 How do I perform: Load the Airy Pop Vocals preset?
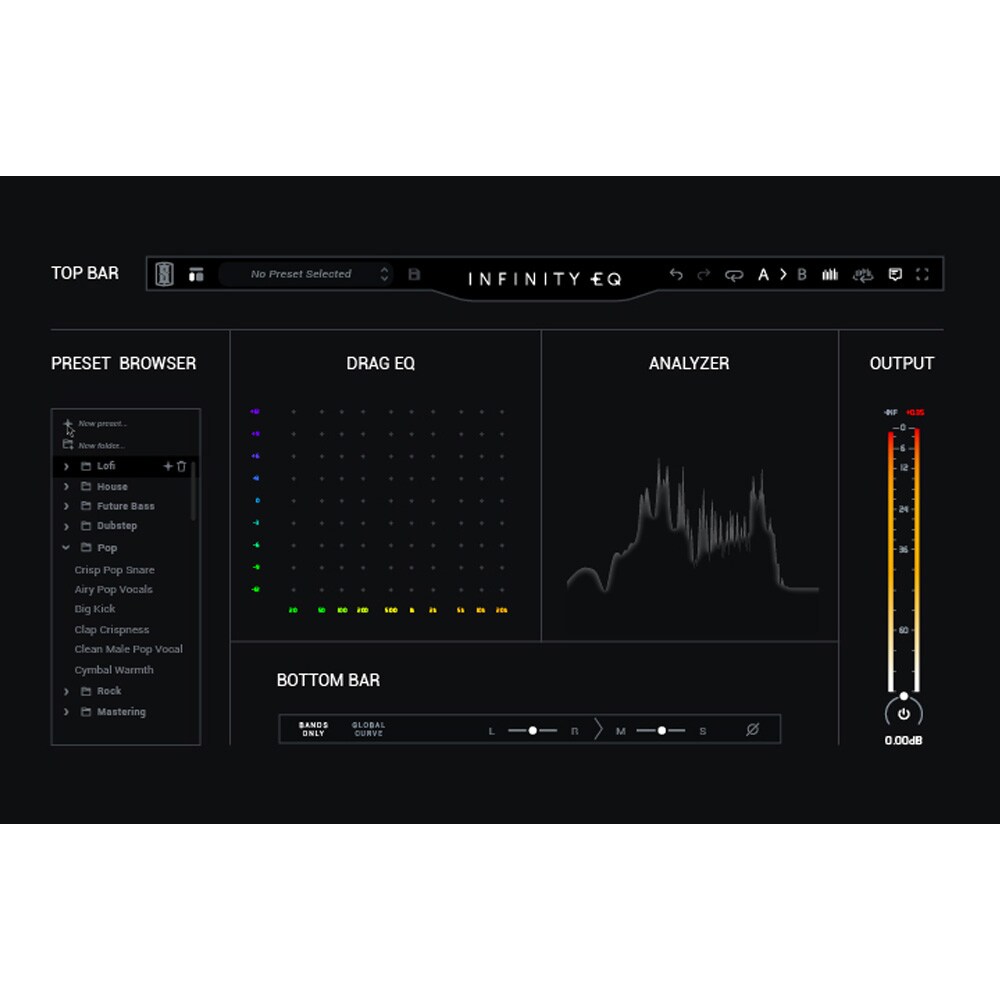[114, 590]
